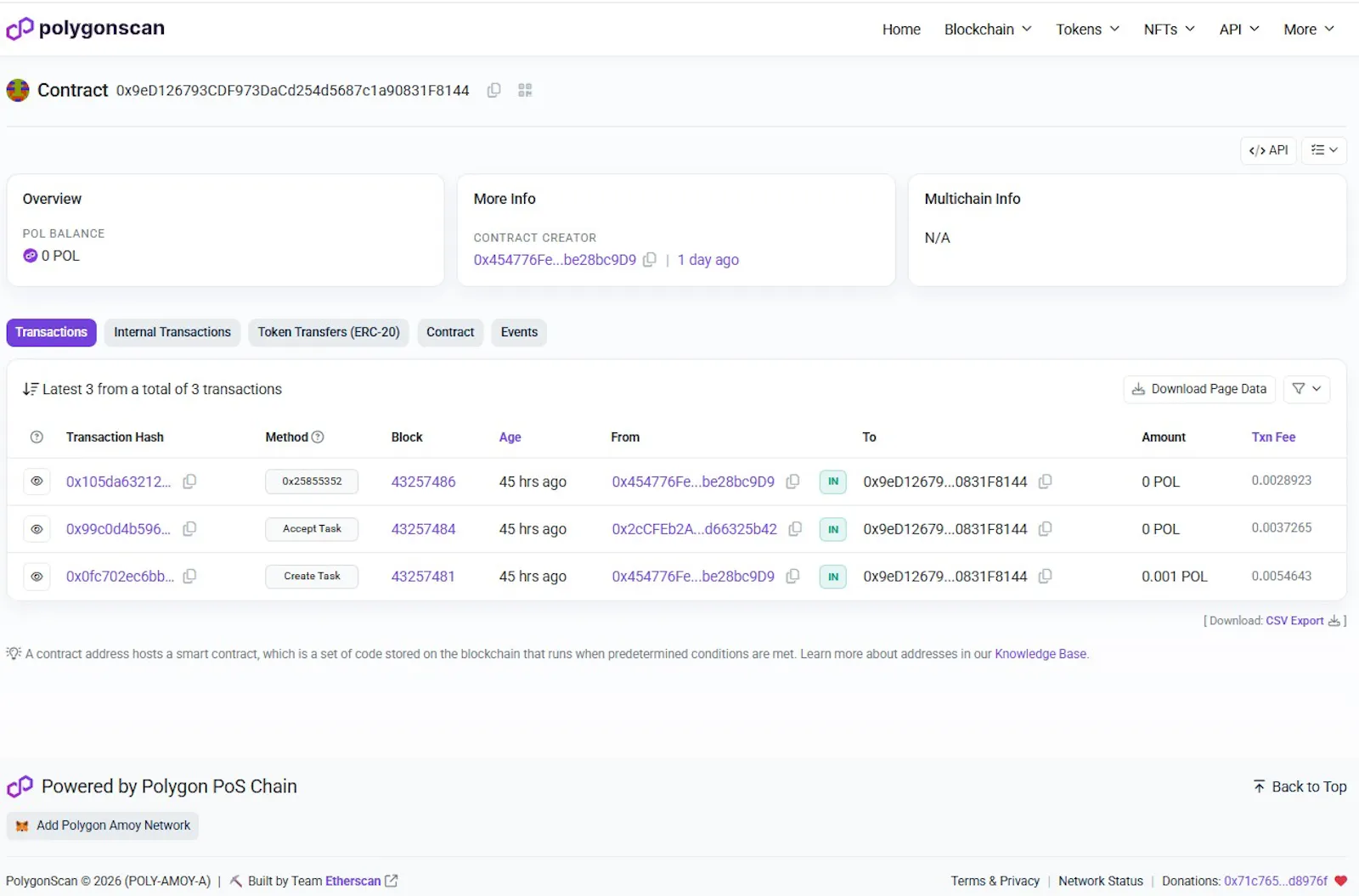
Task: Preview transaction 0x0fc702ec6bb with the eye icon
Action: tap(37, 577)
